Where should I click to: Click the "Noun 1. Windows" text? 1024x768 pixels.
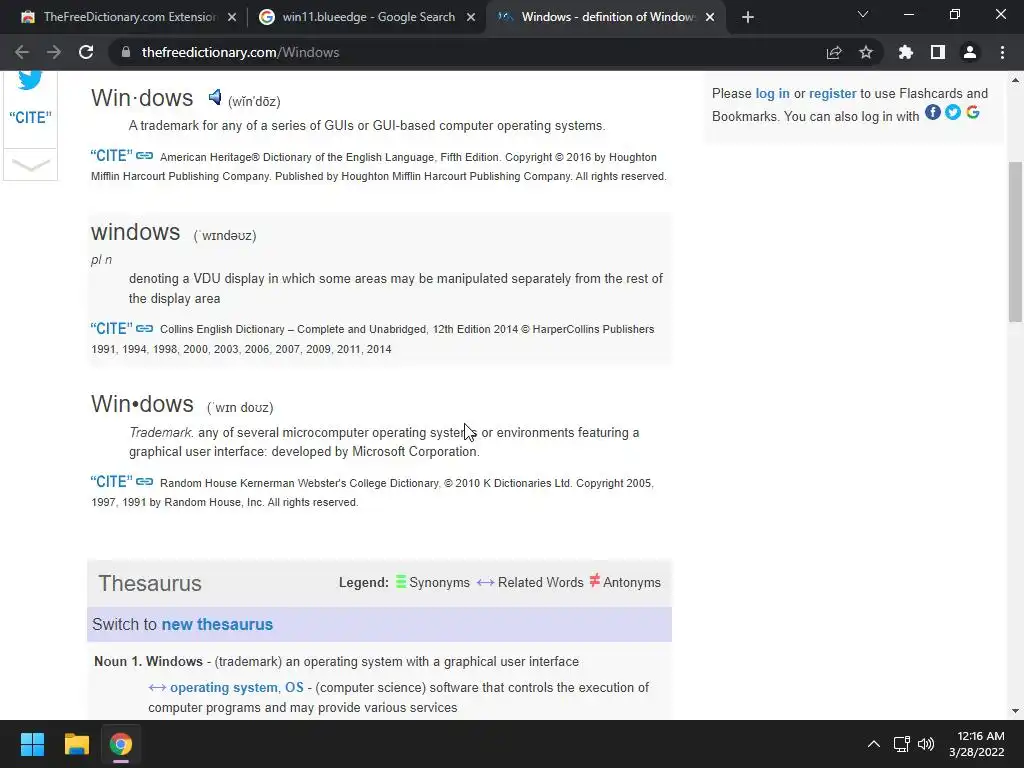(148, 662)
